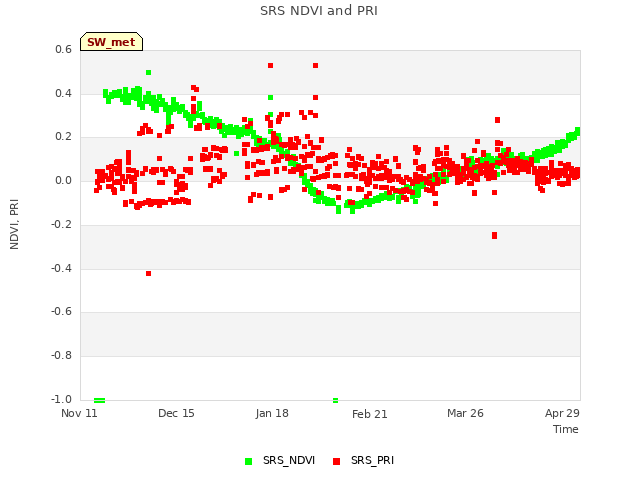Screen dimensions: 640x480
Task: Select the red outlier point near -0.25 in April
Action: tap(495, 236)
